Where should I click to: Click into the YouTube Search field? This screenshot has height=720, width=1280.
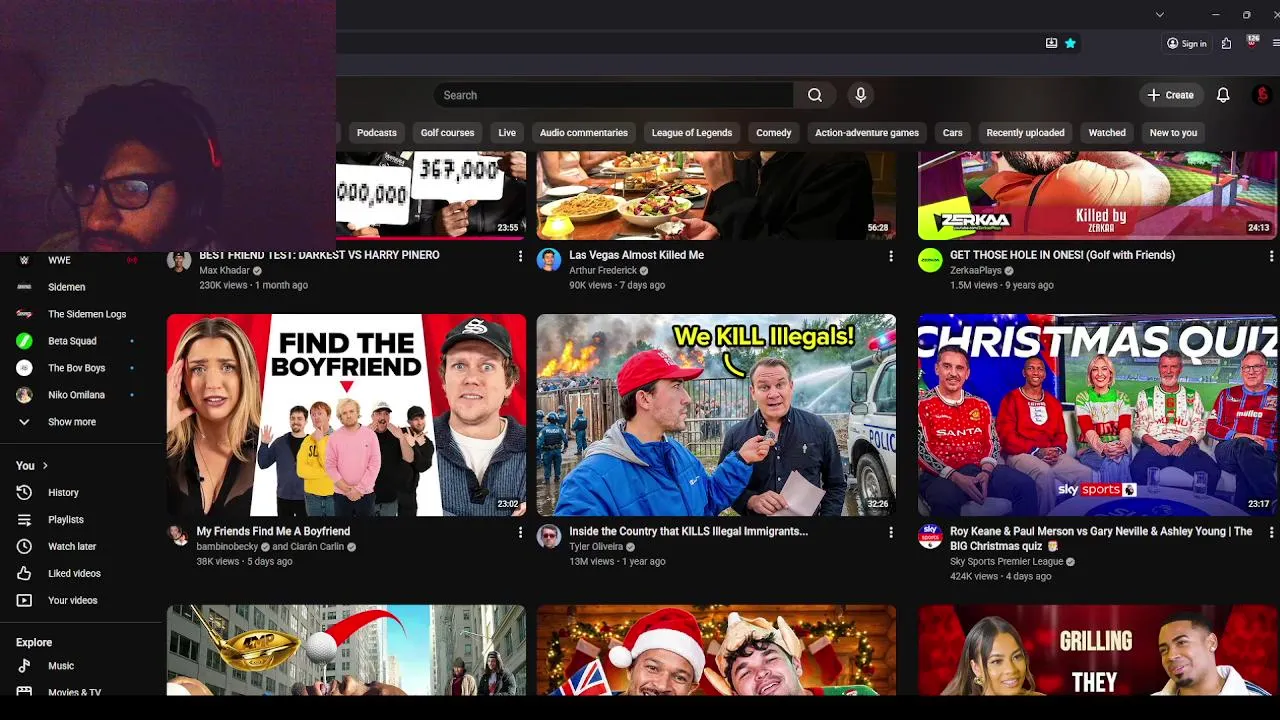click(614, 95)
